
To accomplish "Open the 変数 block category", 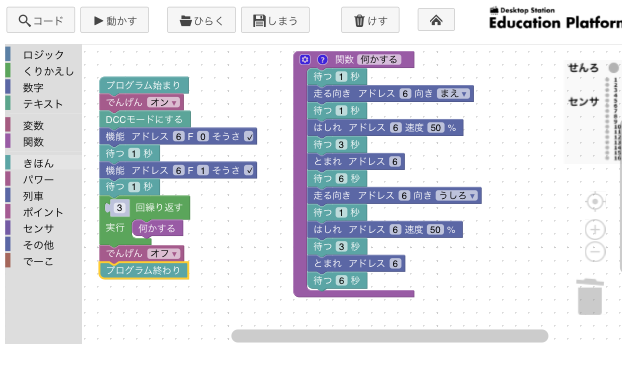I will click(x=43, y=125).
